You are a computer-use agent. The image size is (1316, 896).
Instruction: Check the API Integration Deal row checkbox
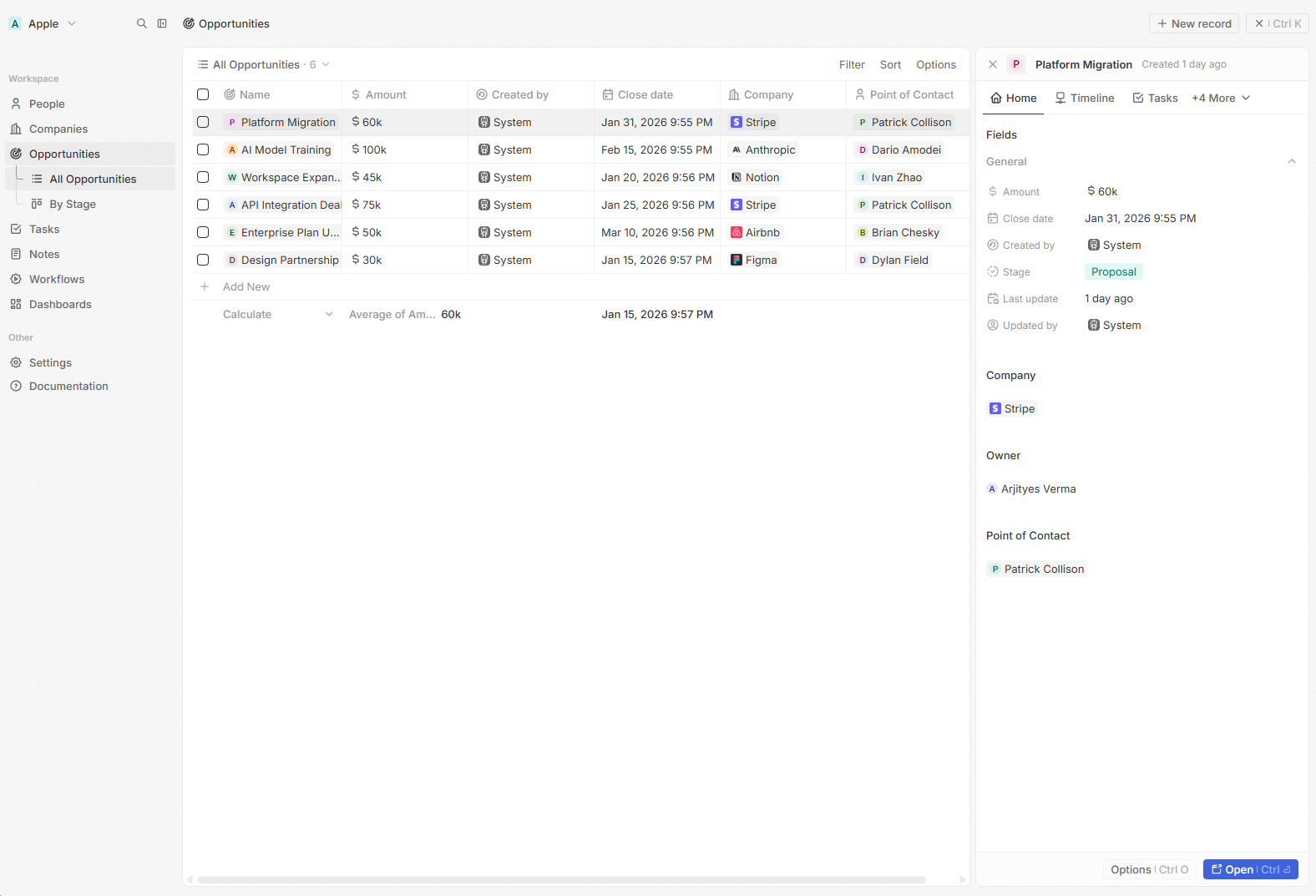203,205
